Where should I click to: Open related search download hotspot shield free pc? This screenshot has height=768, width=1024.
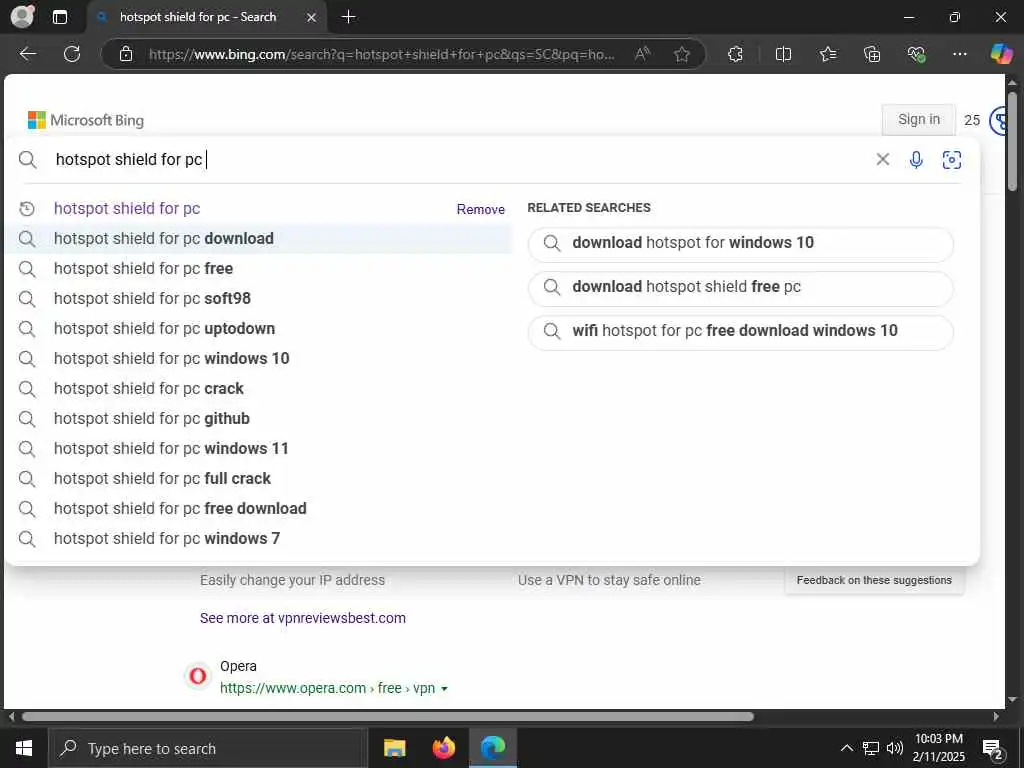pos(741,288)
